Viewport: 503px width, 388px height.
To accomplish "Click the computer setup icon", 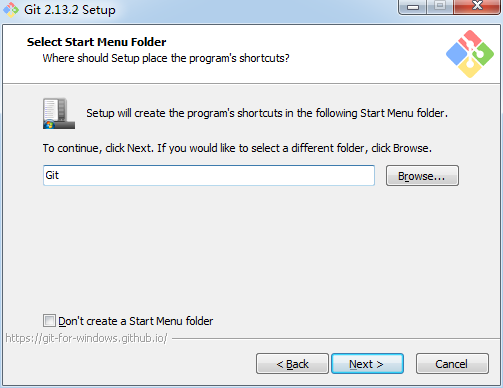I will pos(59,113).
